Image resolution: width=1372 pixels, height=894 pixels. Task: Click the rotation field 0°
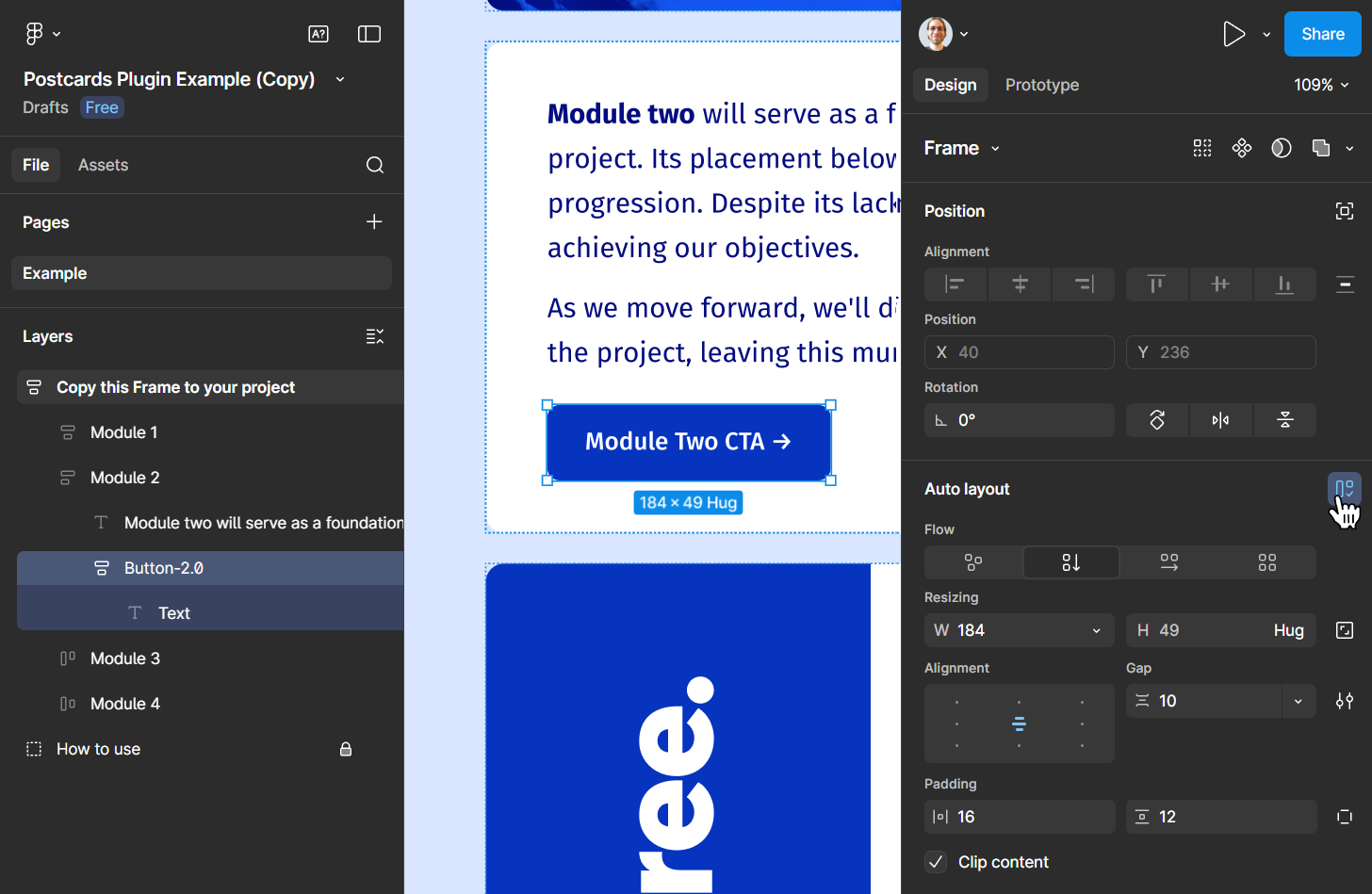pos(1020,420)
